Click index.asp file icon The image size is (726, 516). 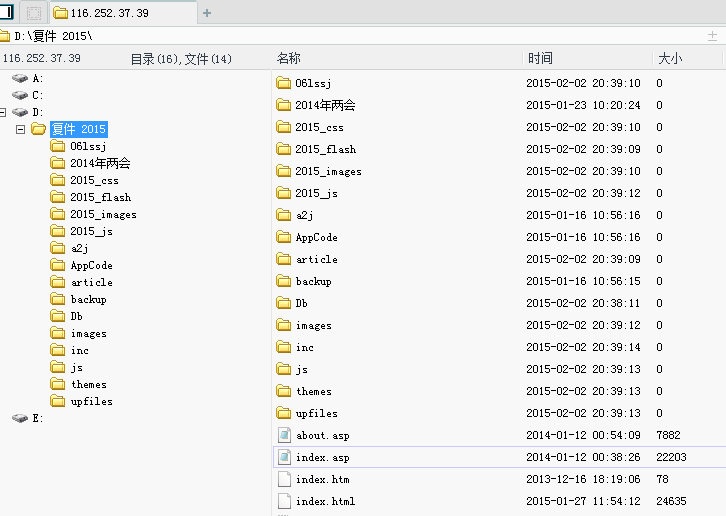(284, 457)
